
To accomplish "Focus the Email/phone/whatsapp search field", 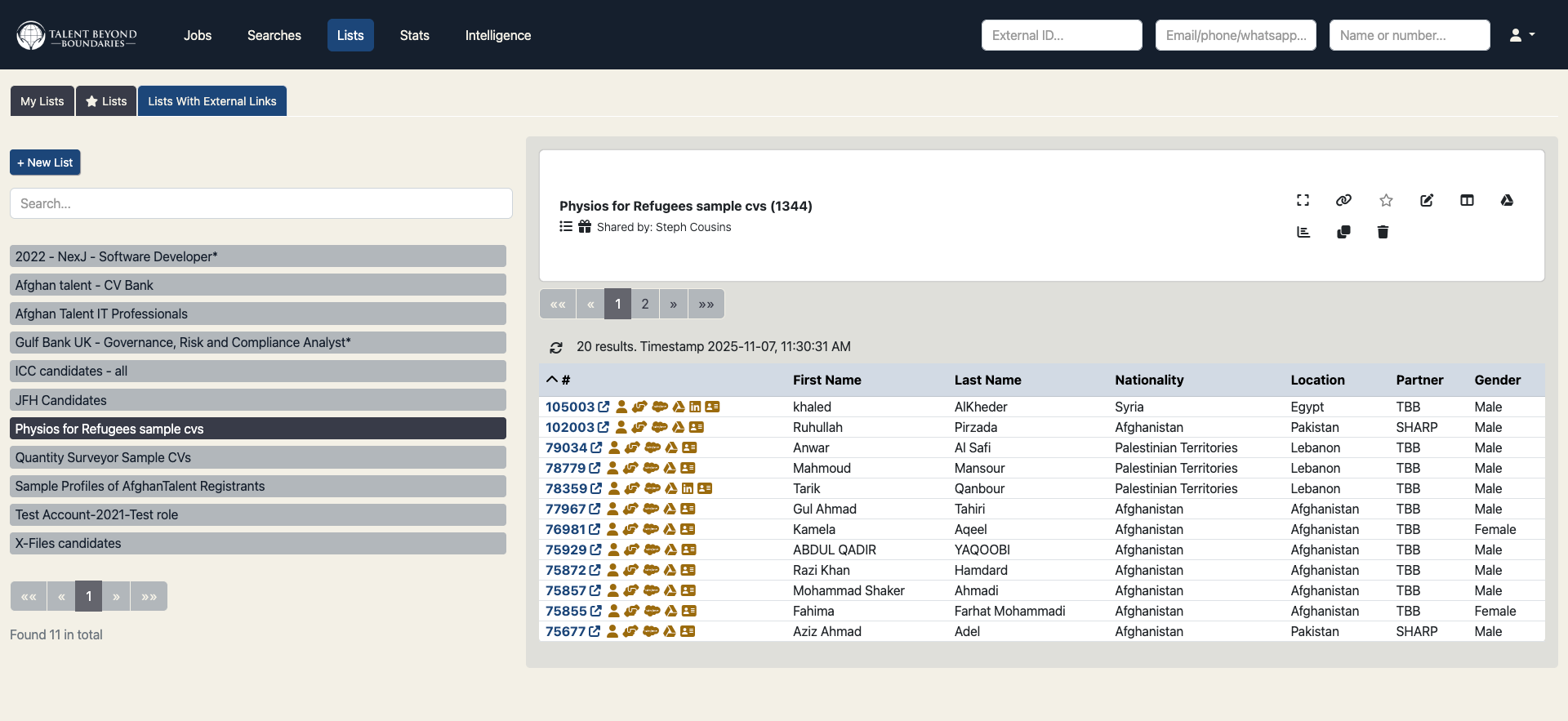I will (1236, 35).
